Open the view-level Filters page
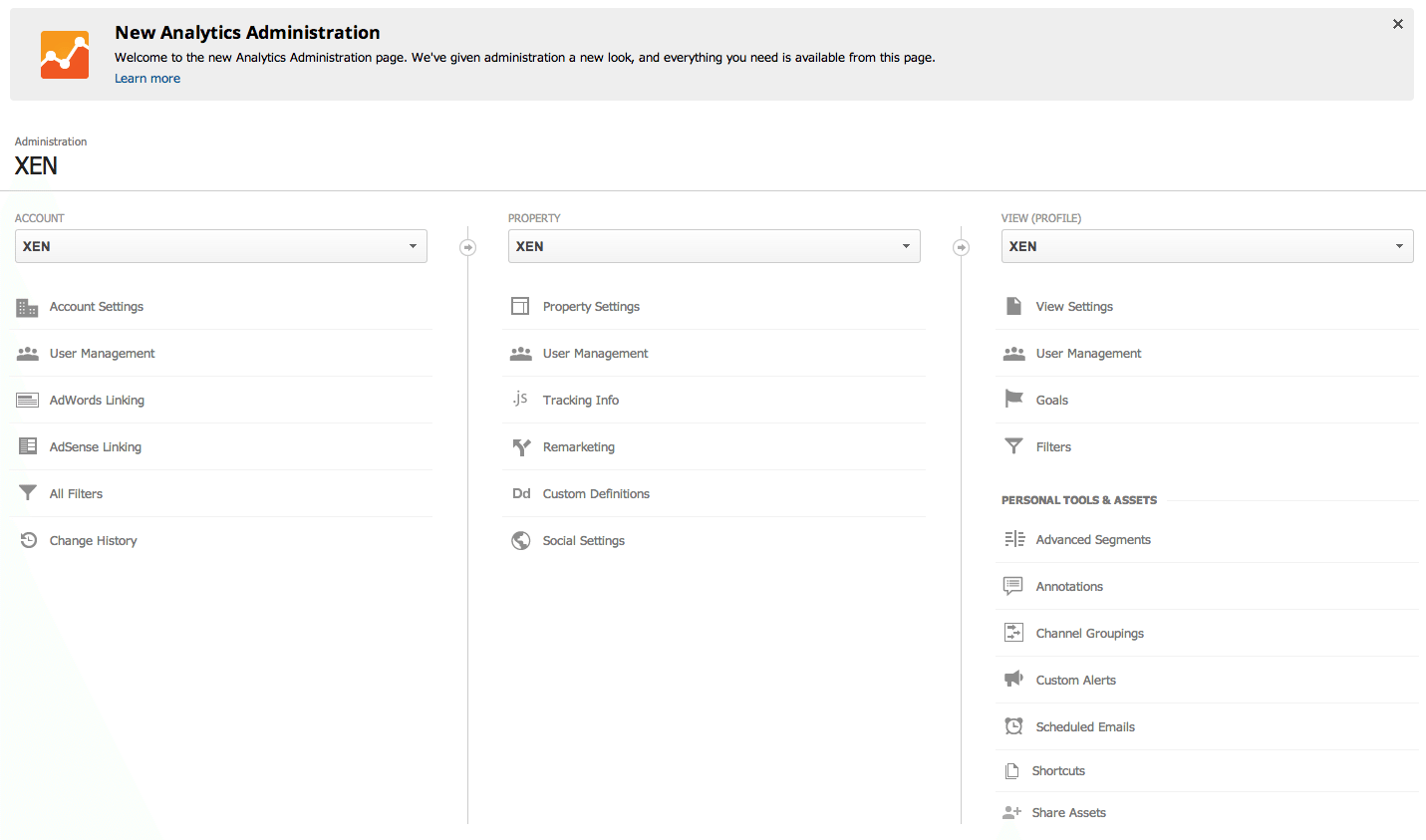 (1053, 447)
